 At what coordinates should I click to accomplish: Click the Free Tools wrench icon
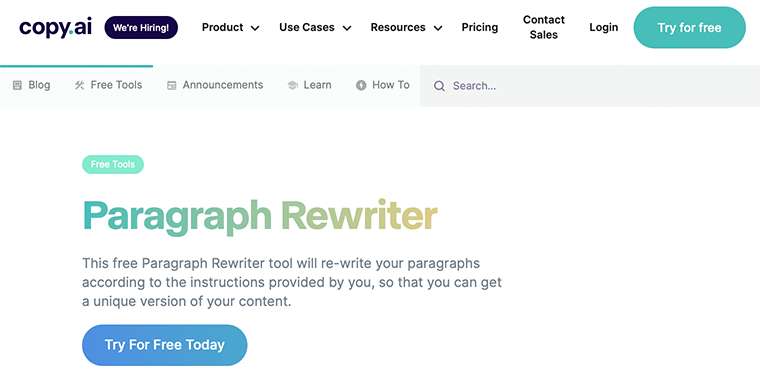[79, 85]
